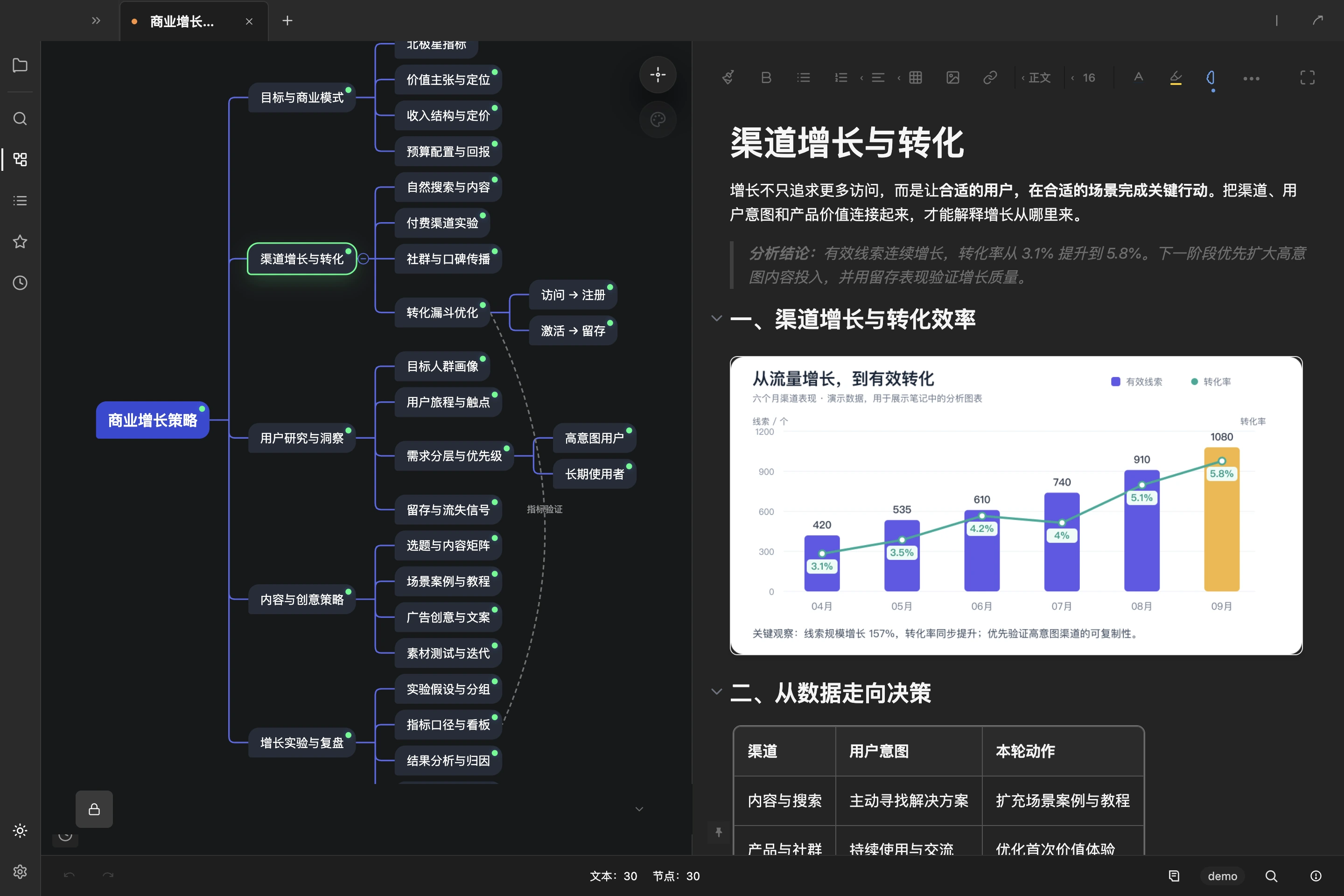The height and width of the screenshot is (896, 1344).
Task: Open the 正文 paragraph style dropdown
Action: point(1036,78)
